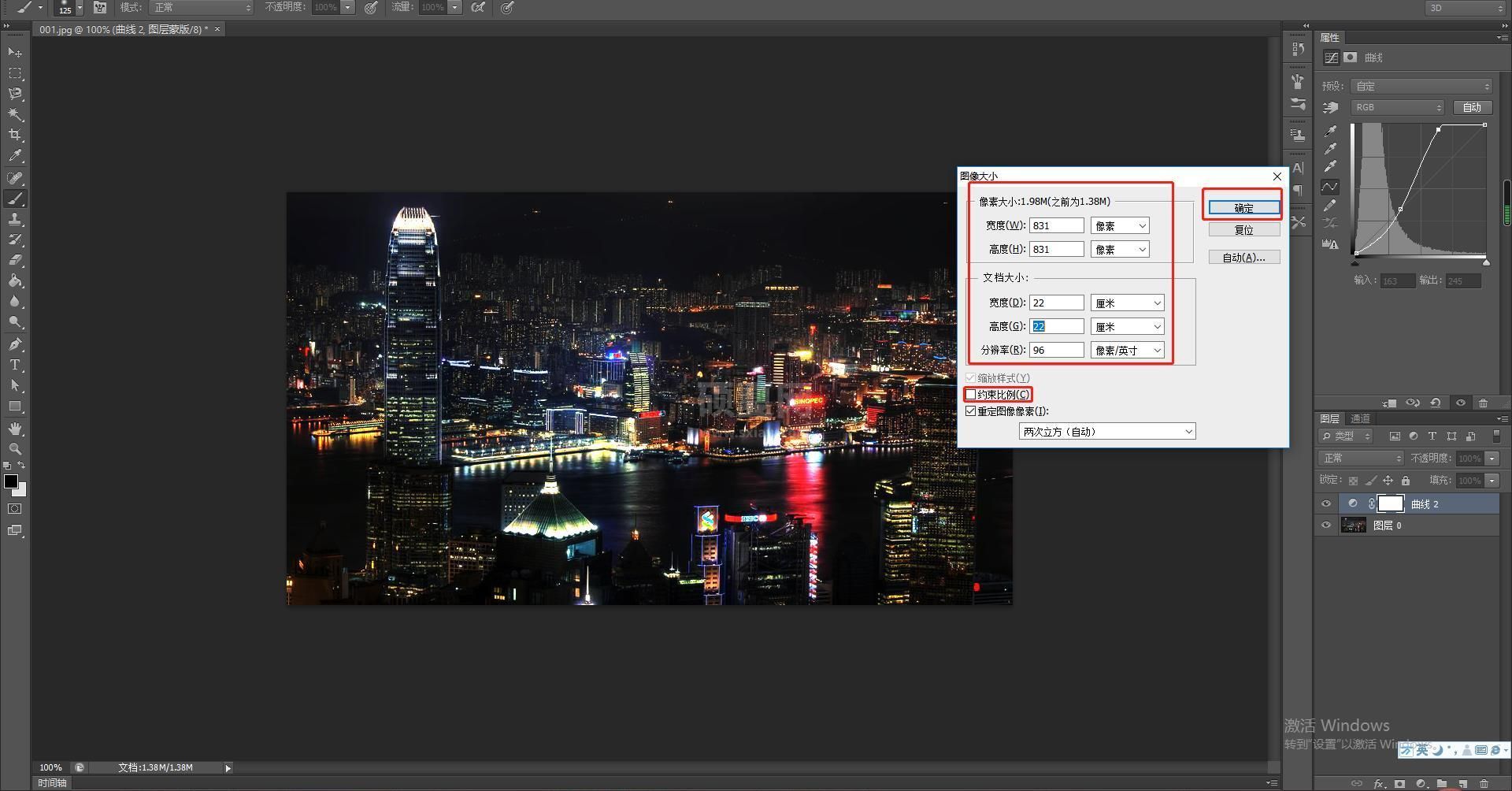This screenshot has height=791, width=1512.
Task: Hide the 图层 0 layer
Action: click(x=1326, y=525)
